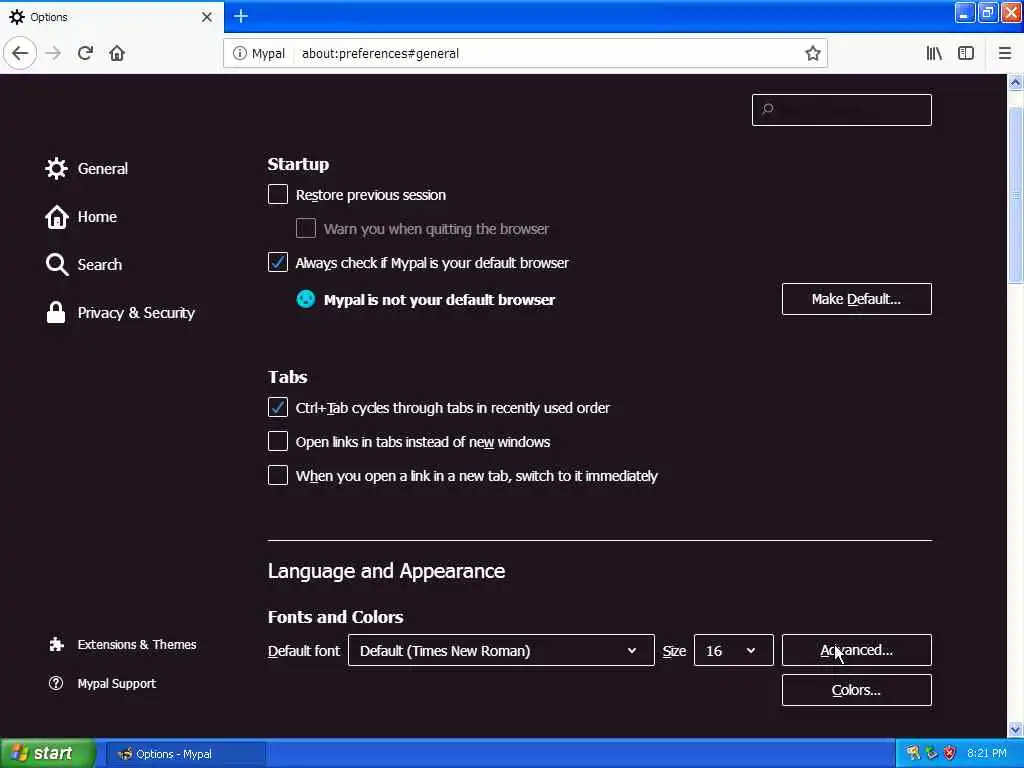
Task: Open a new tab with plus button
Action: click(x=241, y=16)
